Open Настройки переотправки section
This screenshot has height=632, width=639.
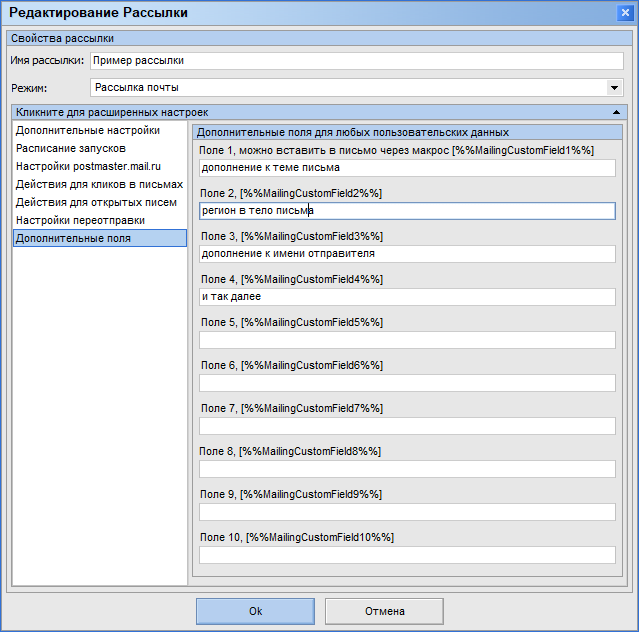coord(80,220)
